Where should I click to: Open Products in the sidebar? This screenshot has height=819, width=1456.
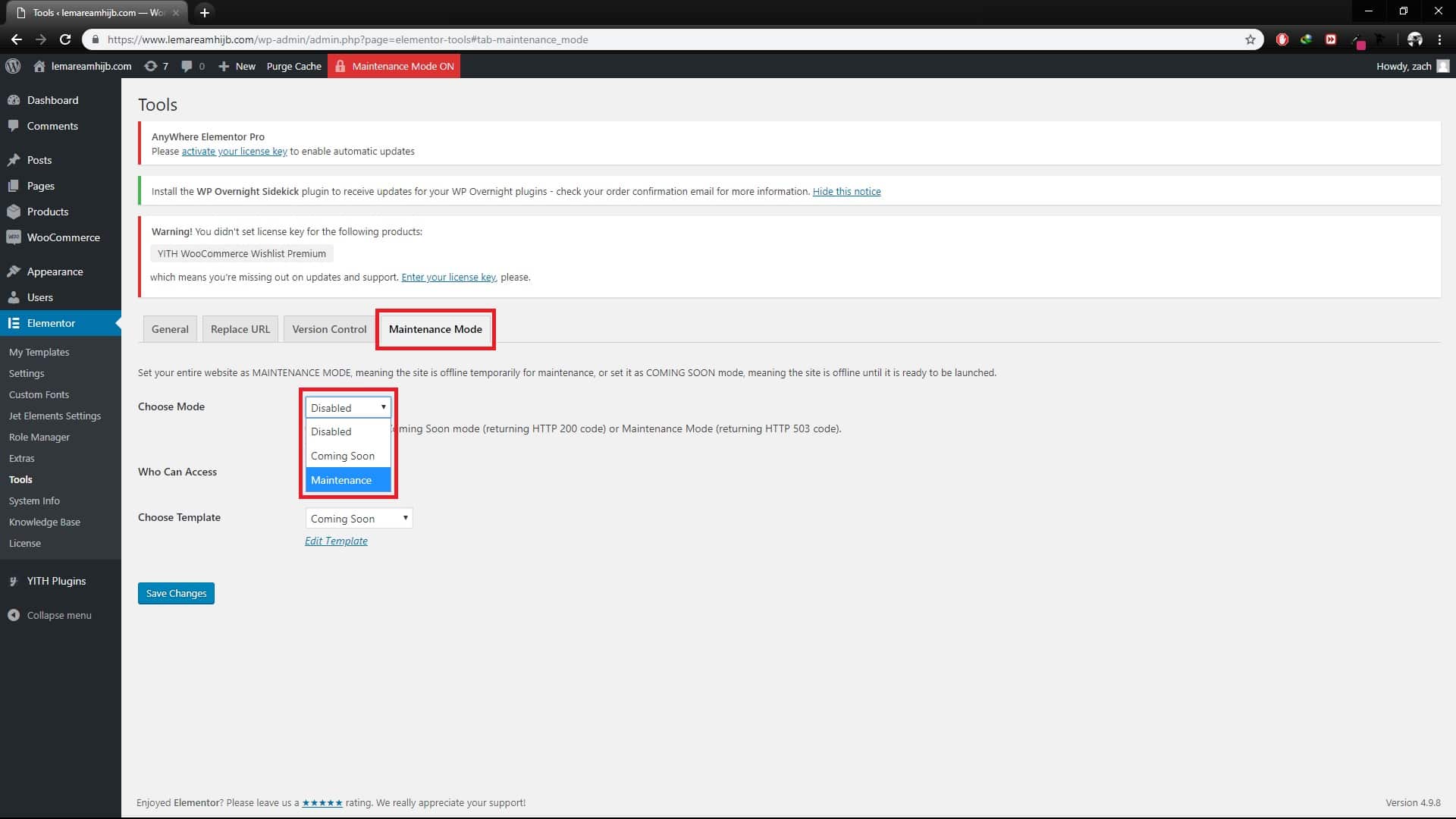48,212
